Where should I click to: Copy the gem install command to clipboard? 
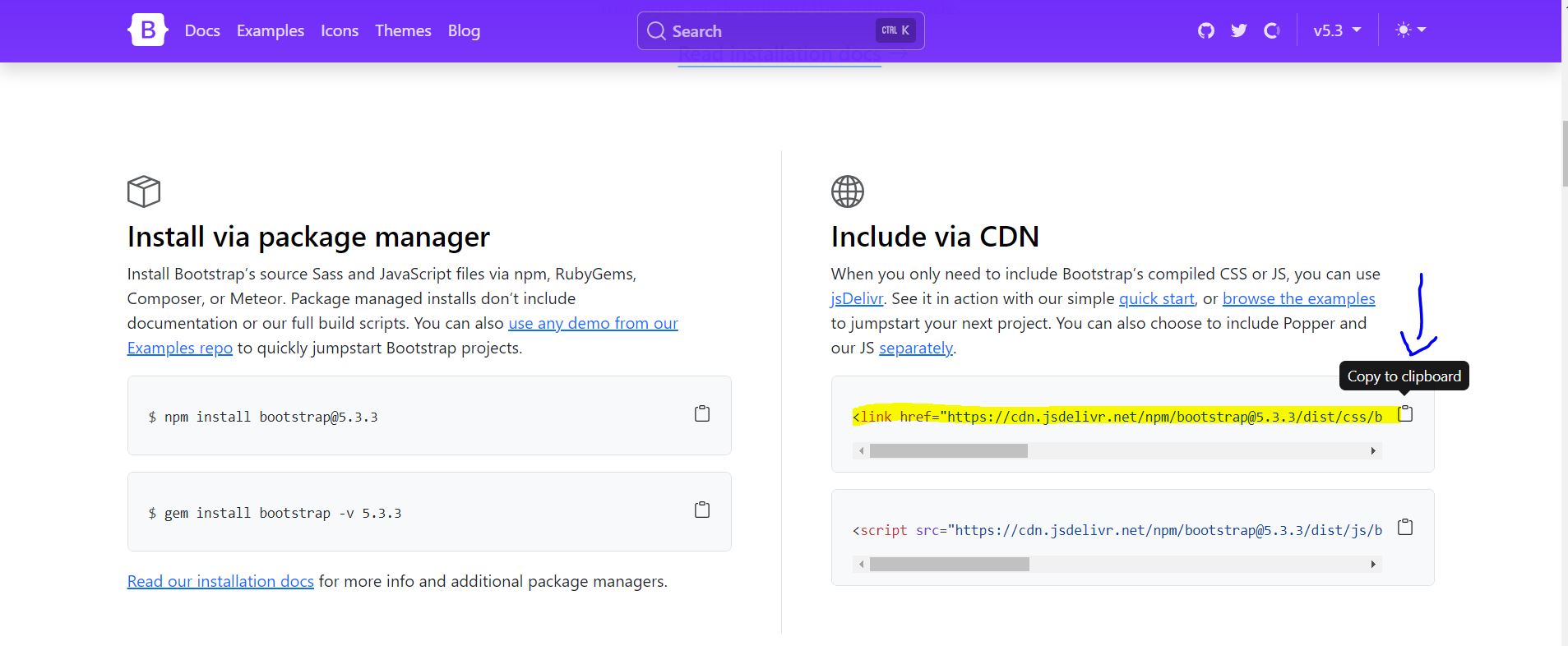click(702, 510)
